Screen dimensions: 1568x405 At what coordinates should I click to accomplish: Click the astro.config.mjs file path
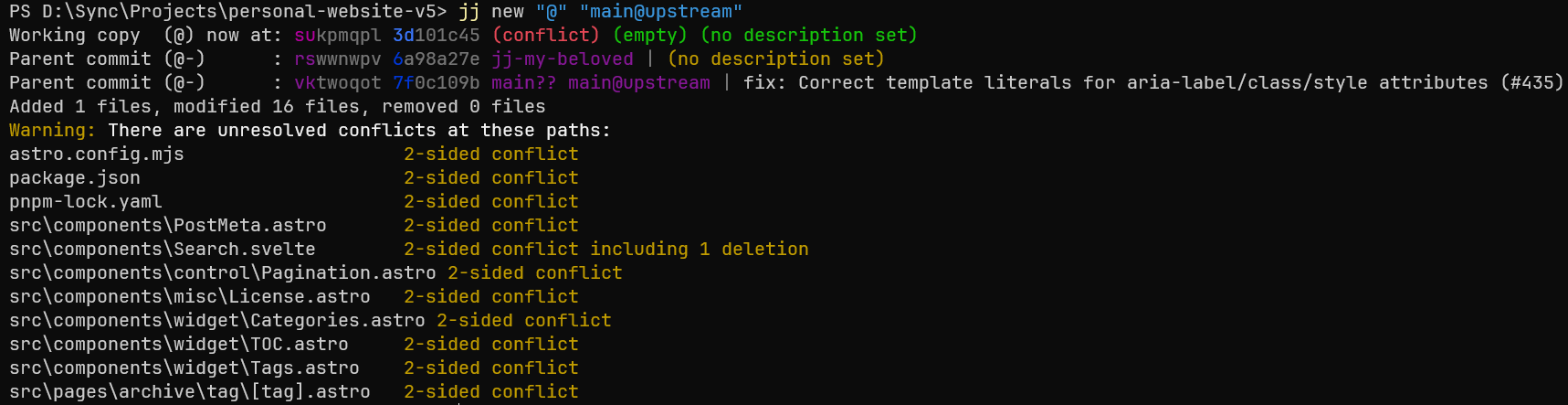(x=97, y=154)
